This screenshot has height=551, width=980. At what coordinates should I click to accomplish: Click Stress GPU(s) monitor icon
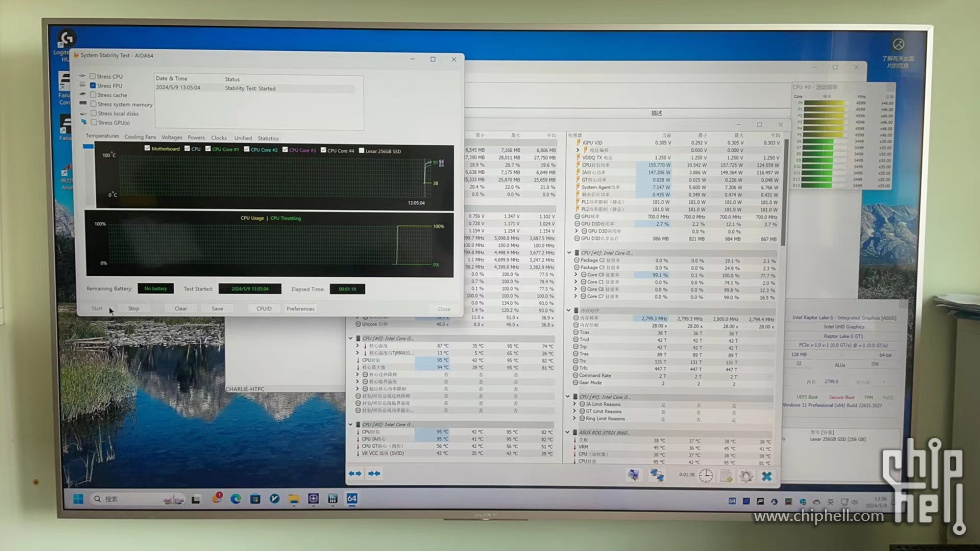coord(83,122)
